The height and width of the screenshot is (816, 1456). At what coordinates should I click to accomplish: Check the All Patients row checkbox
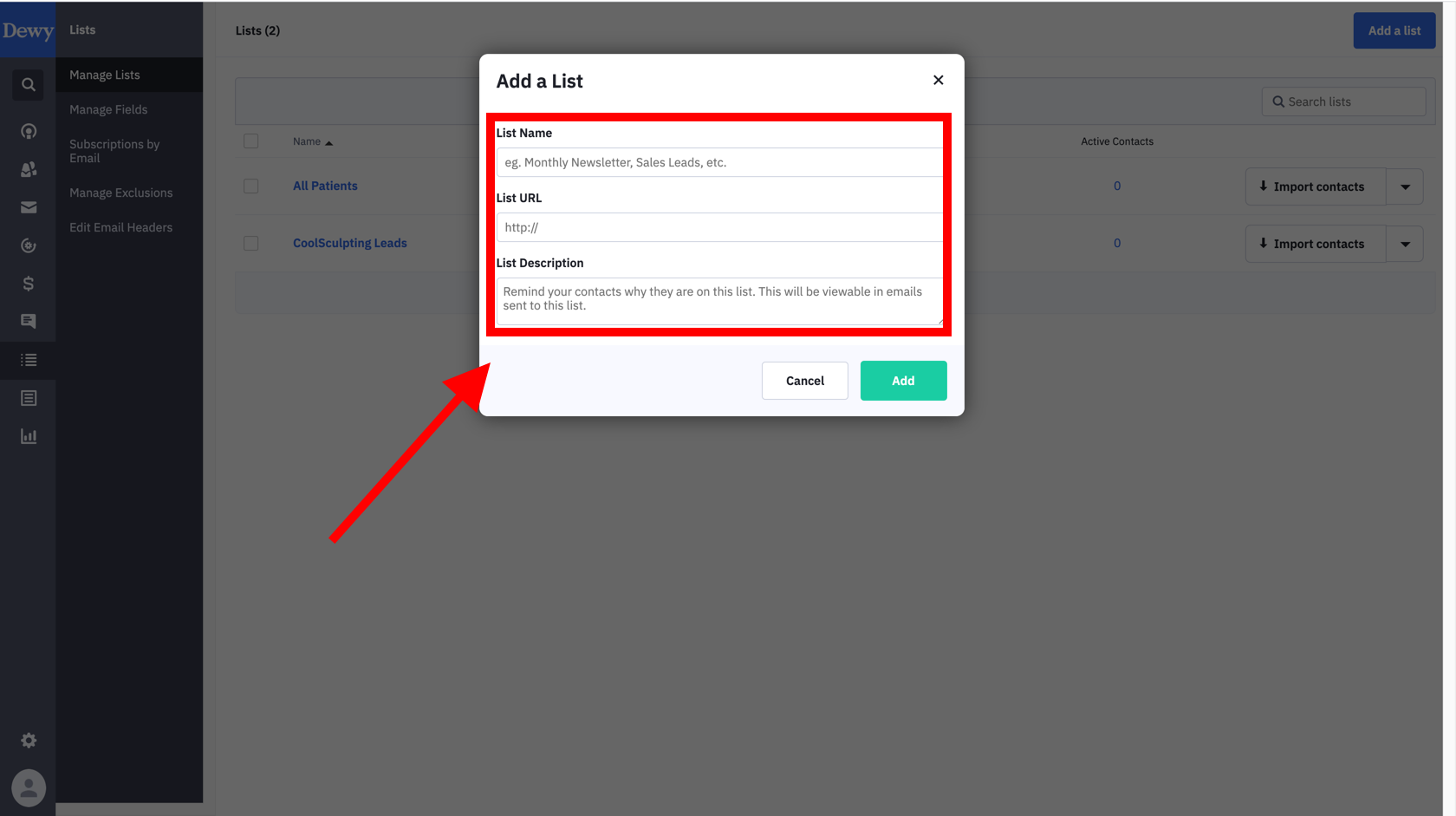[x=251, y=186]
